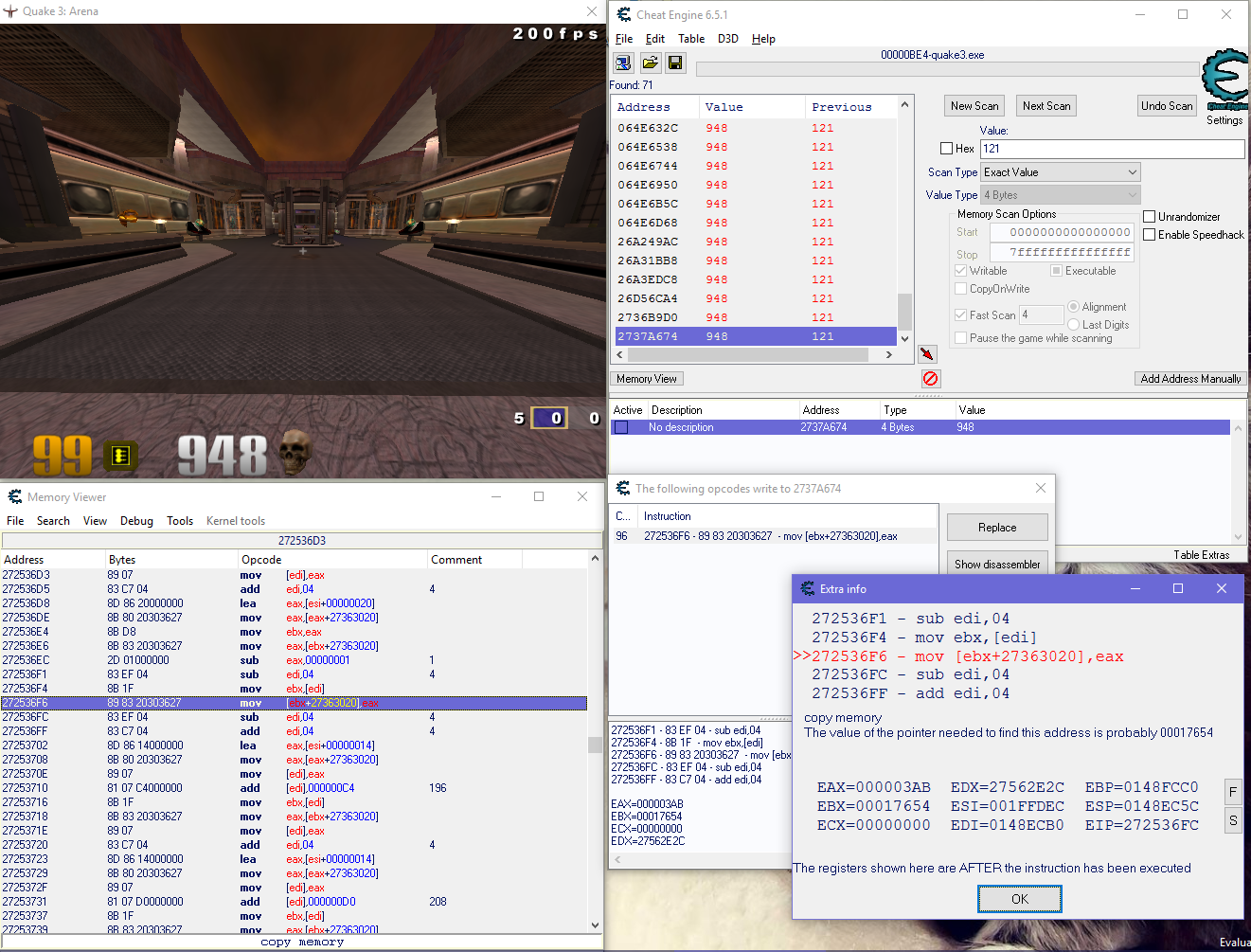
Task: Select the Alignment radio button
Action: (x=1074, y=307)
